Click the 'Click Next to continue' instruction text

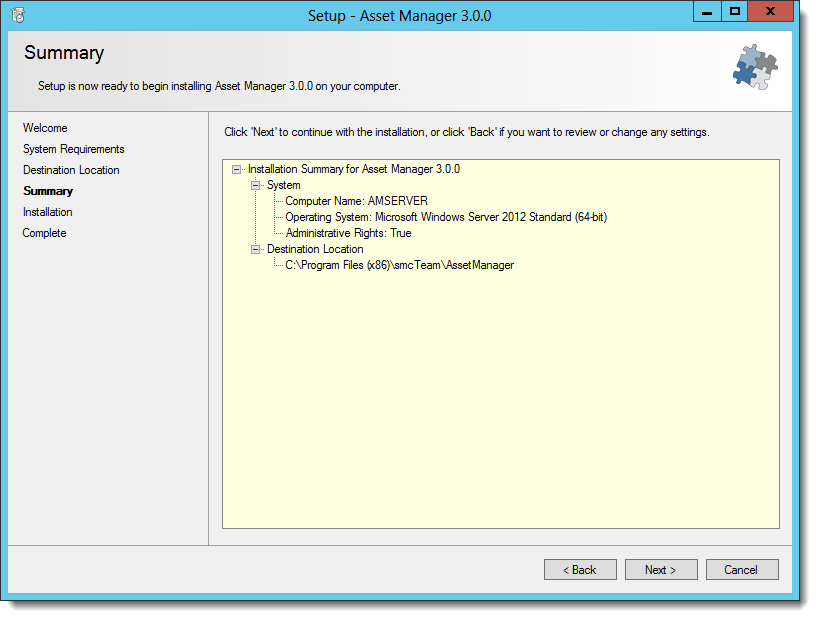467,132
